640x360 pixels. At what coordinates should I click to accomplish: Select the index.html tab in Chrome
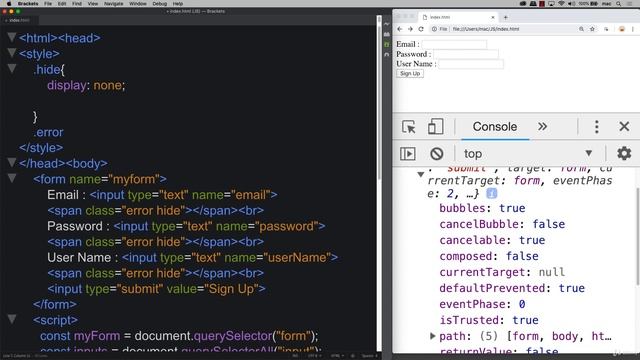coord(457,17)
